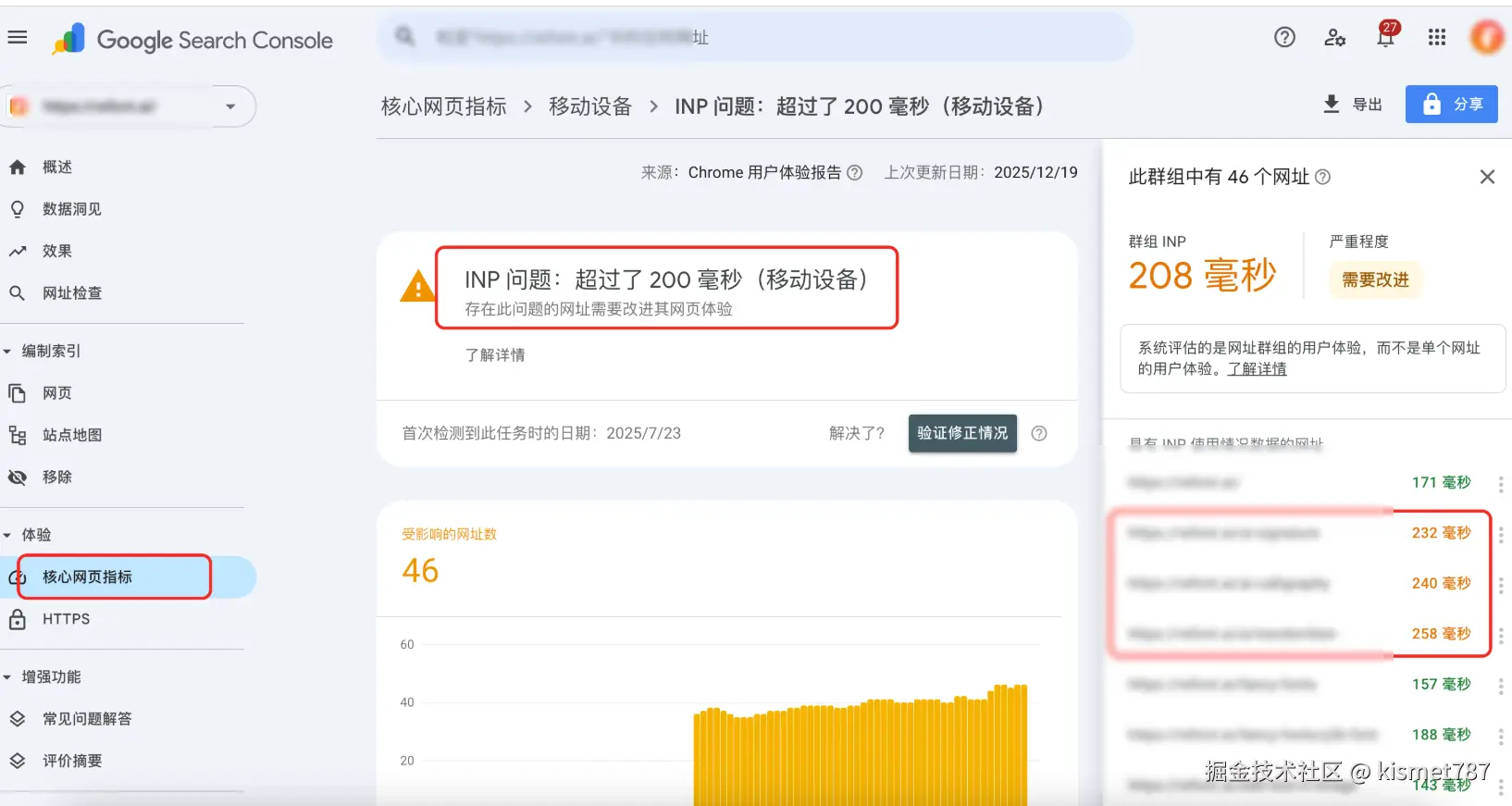Open more options for 258 毫秒 row
Viewport: 1512px width, 806px height.
(1500, 636)
